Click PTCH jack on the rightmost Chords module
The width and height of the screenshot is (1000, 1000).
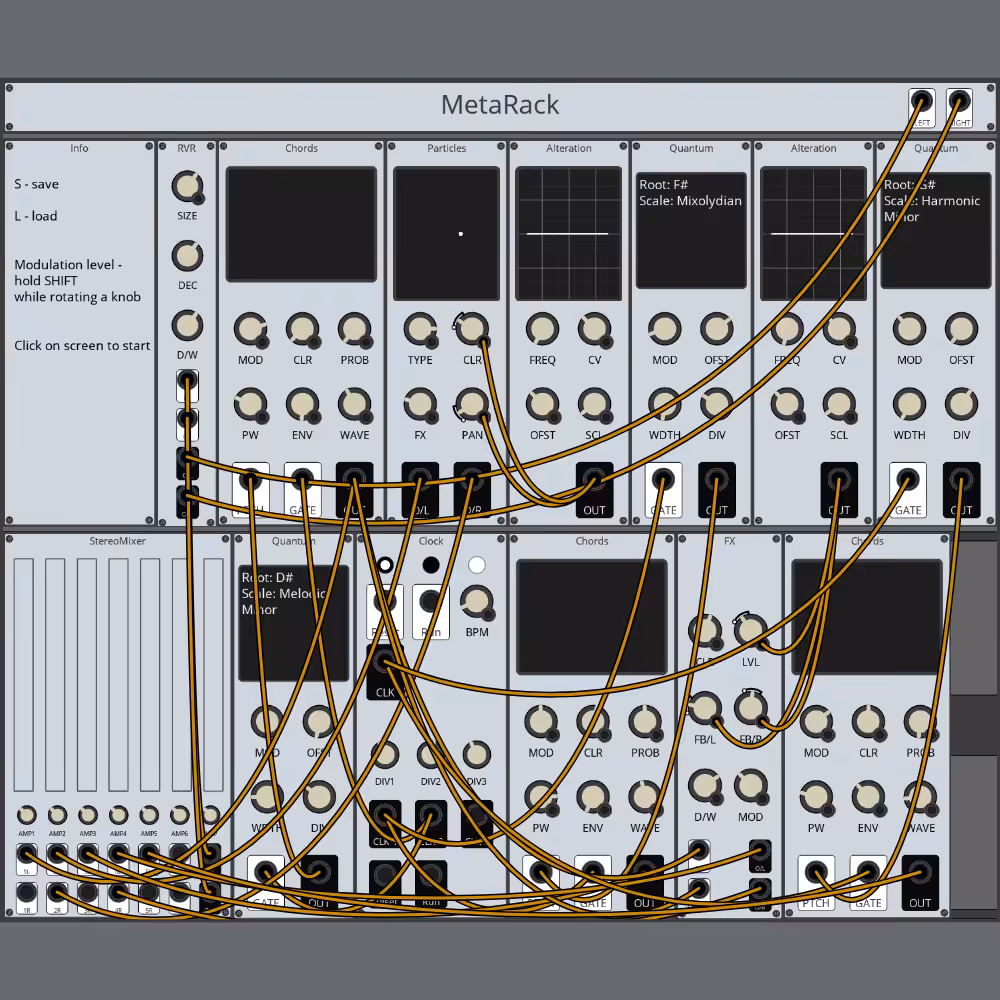pyautogui.click(x=816, y=872)
